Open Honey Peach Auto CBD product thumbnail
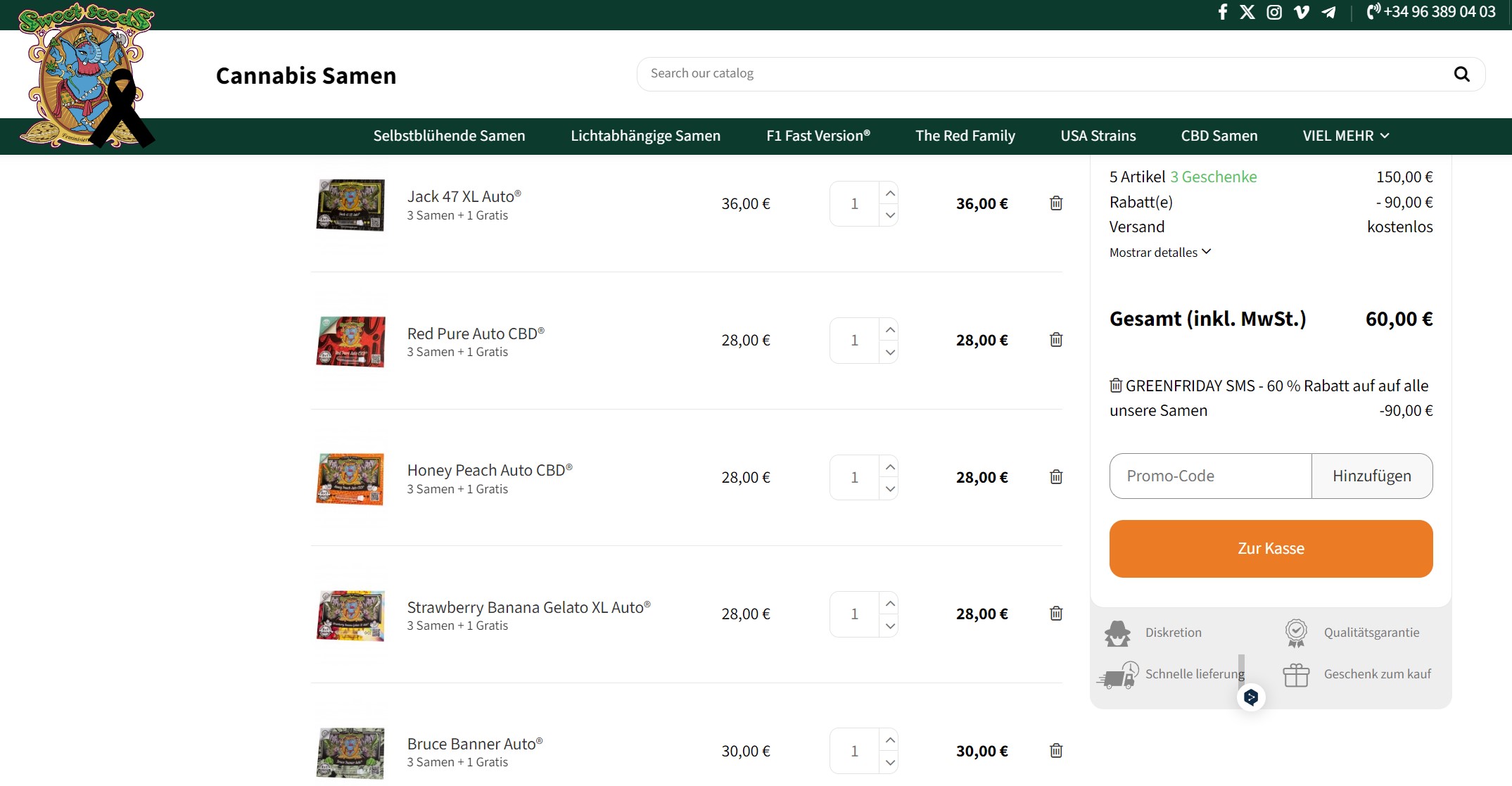 pyautogui.click(x=350, y=478)
